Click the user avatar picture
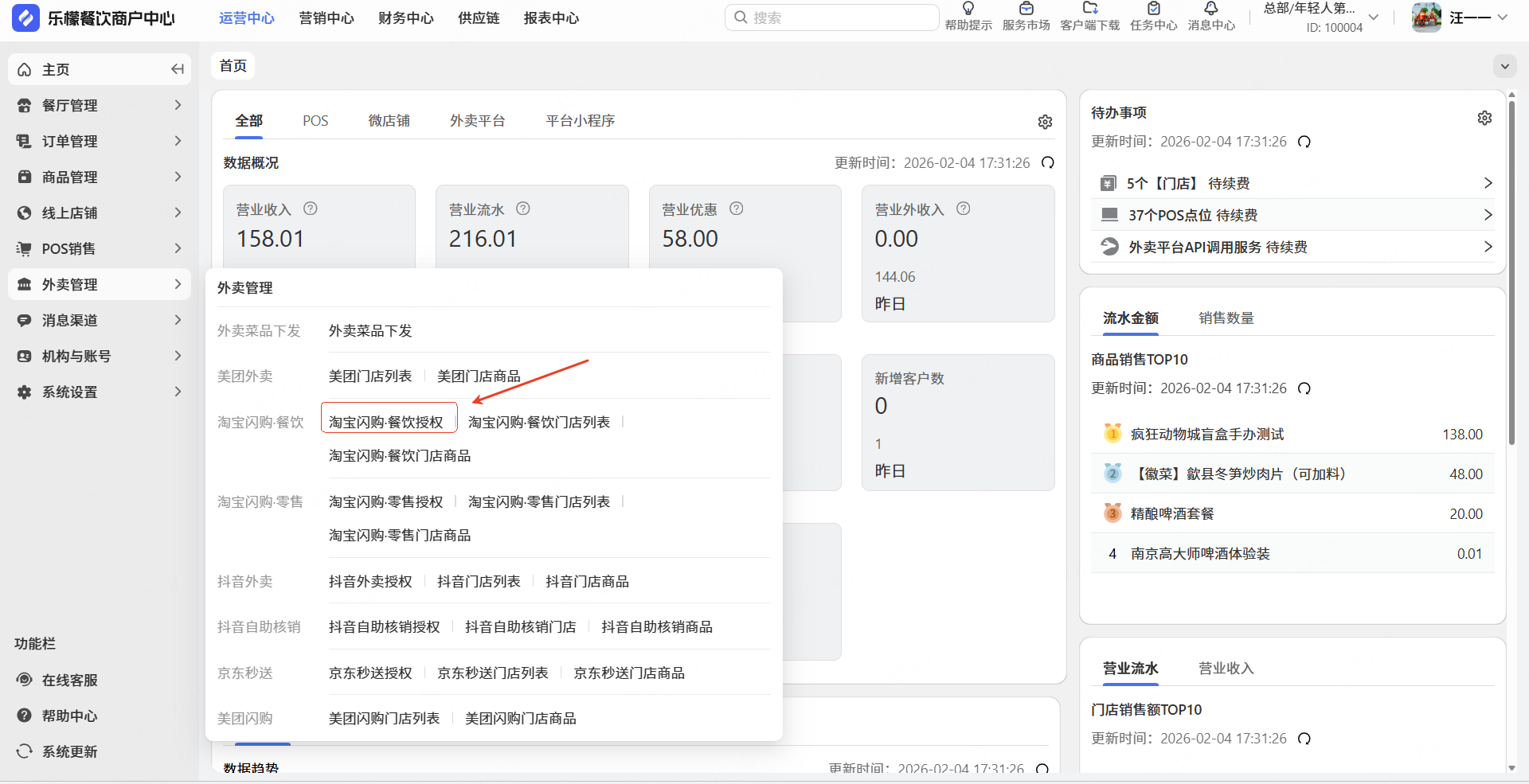1529x784 pixels. 1426,18
